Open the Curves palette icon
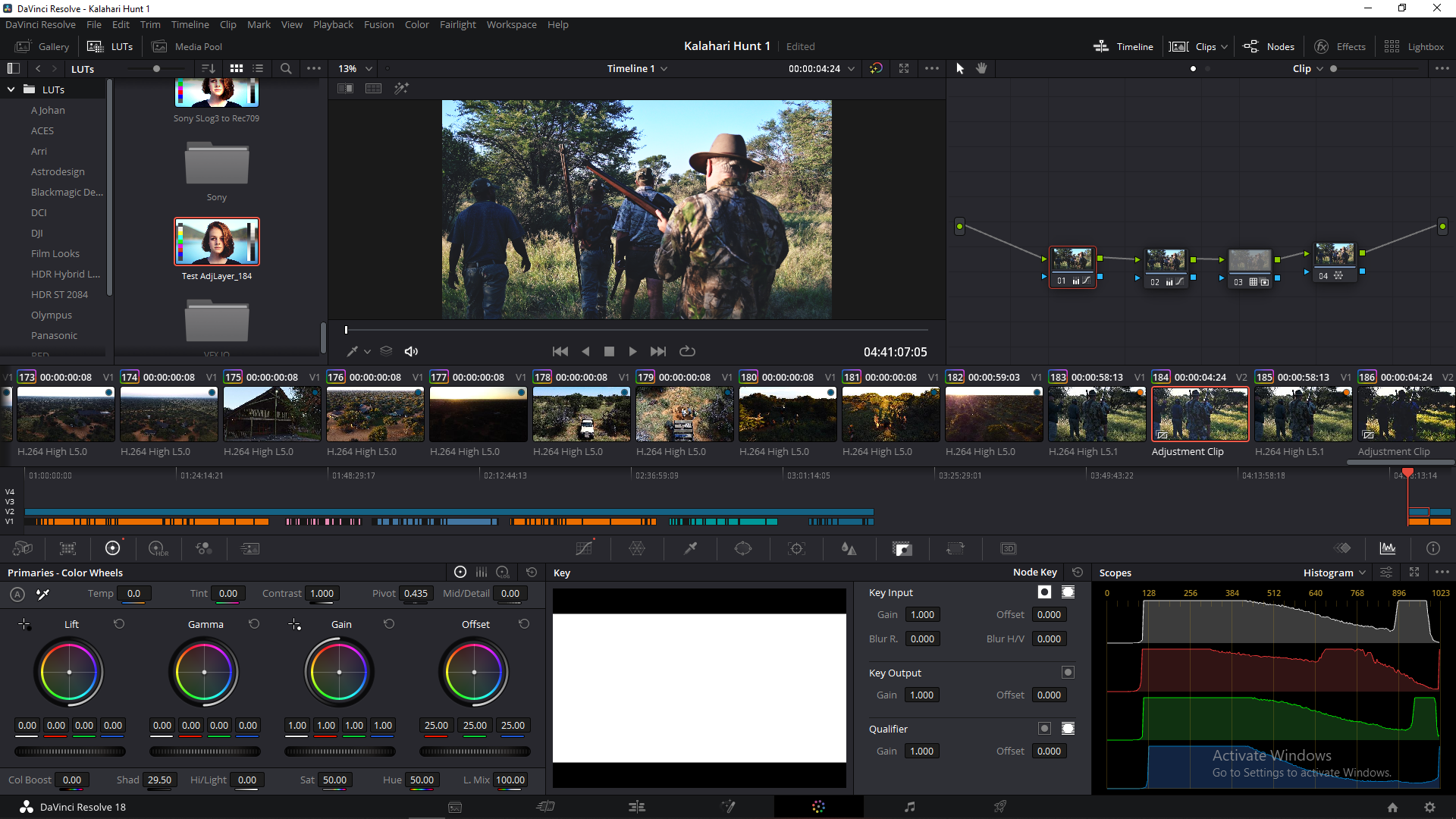This screenshot has width=1456, height=819. pos(584,548)
